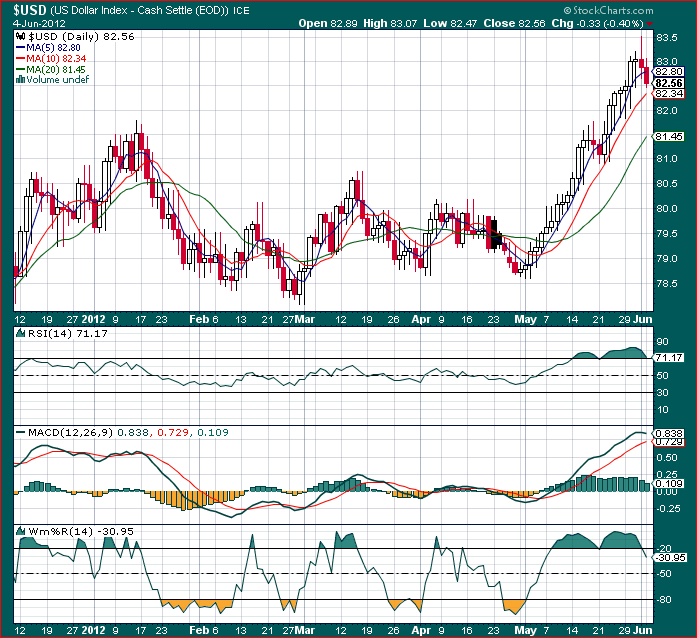Click the Jun label on upper date axis

click(643, 319)
